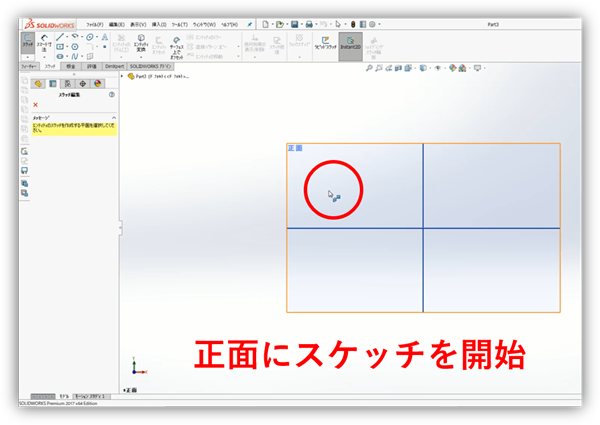Viewport: 600px width, 425px height.
Task: Open the Edit (編集) menu
Action: (x=117, y=24)
